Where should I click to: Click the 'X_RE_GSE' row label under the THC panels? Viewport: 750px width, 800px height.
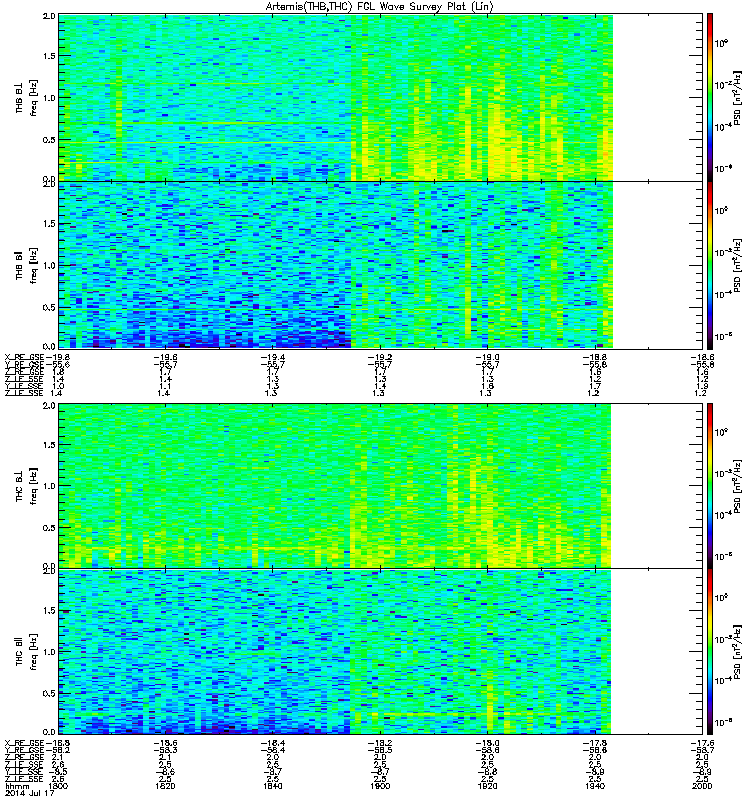tap(24, 743)
